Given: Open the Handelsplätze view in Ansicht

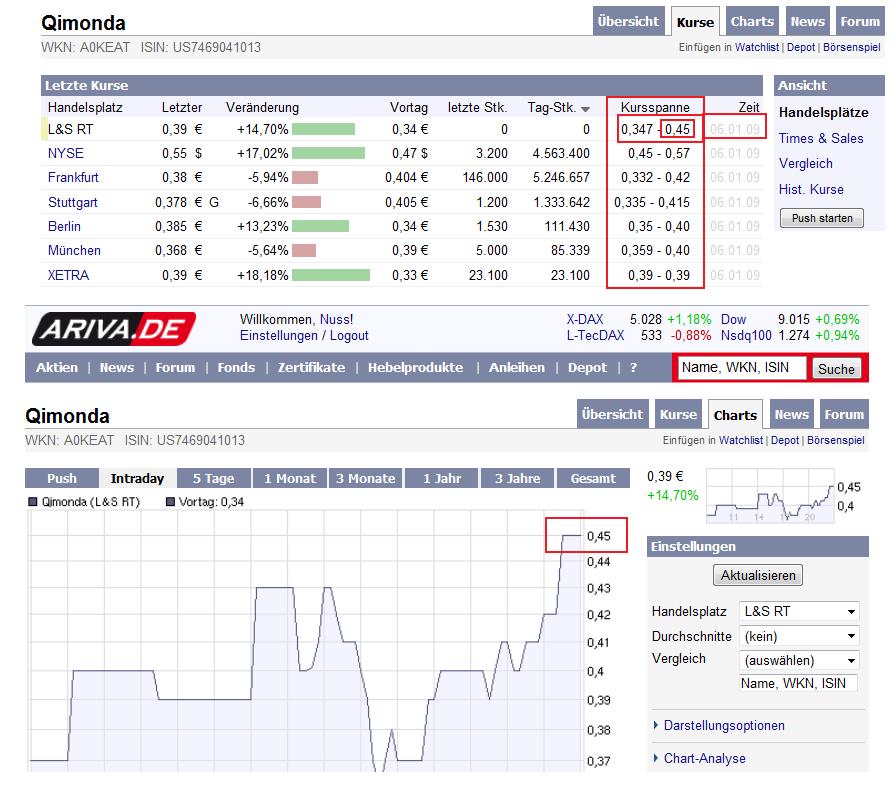Looking at the screenshot, I should pyautogui.click(x=824, y=112).
